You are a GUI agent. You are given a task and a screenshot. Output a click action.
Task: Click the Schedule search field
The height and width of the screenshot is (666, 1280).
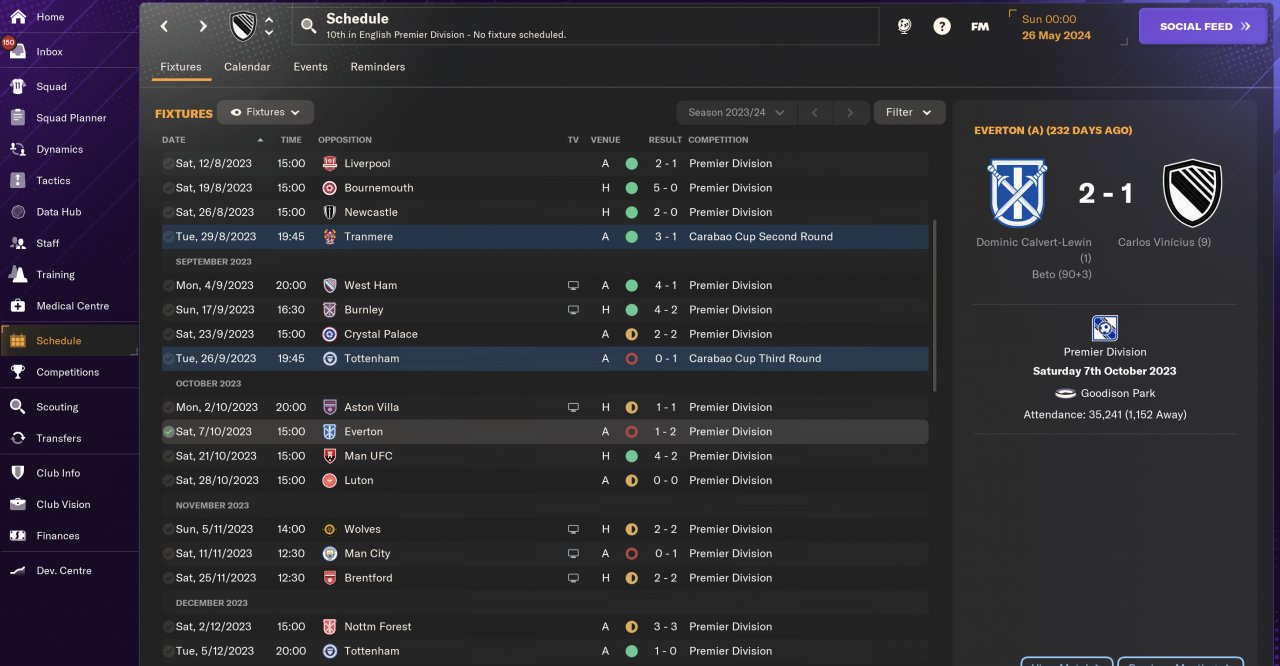(x=585, y=26)
